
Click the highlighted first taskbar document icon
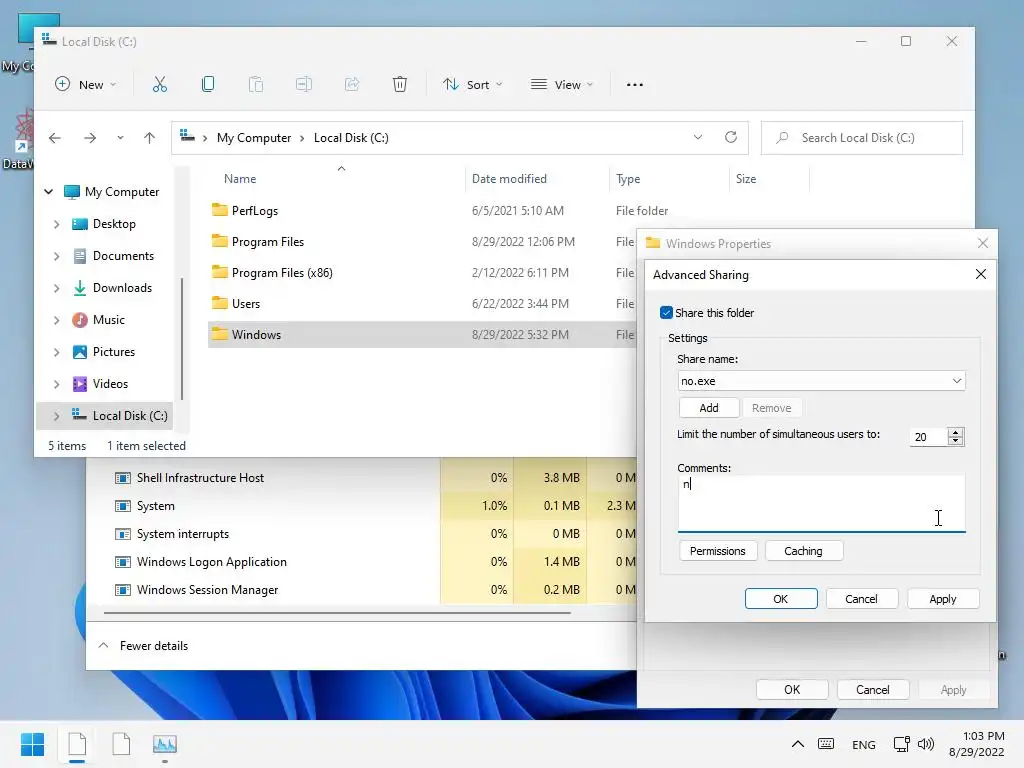coord(77,744)
